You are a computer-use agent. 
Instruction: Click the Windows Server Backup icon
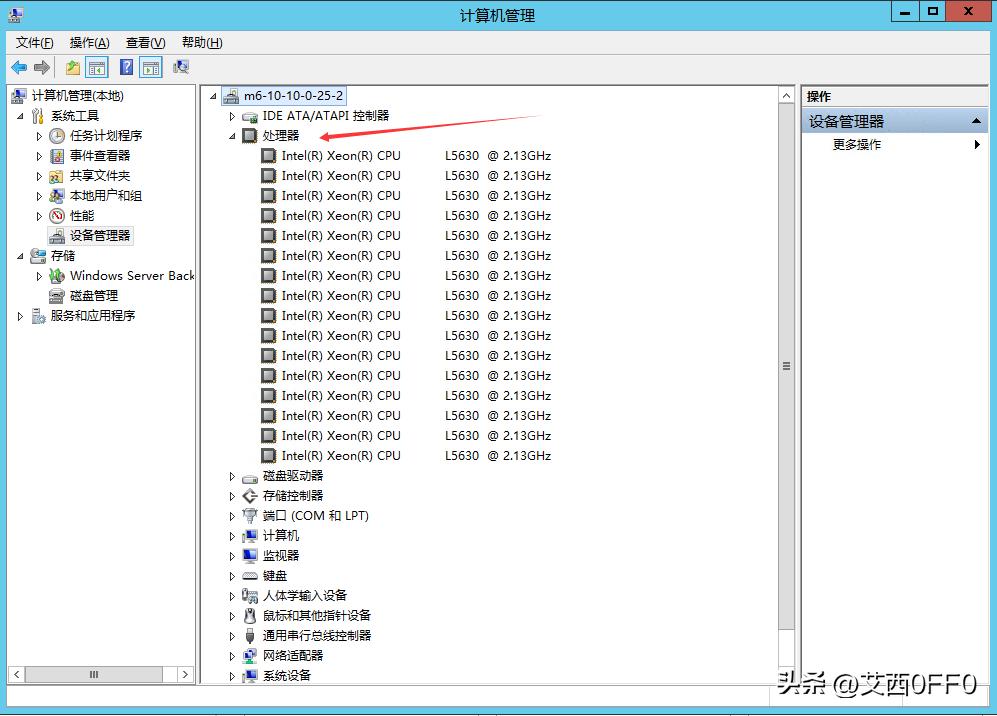click(x=57, y=275)
